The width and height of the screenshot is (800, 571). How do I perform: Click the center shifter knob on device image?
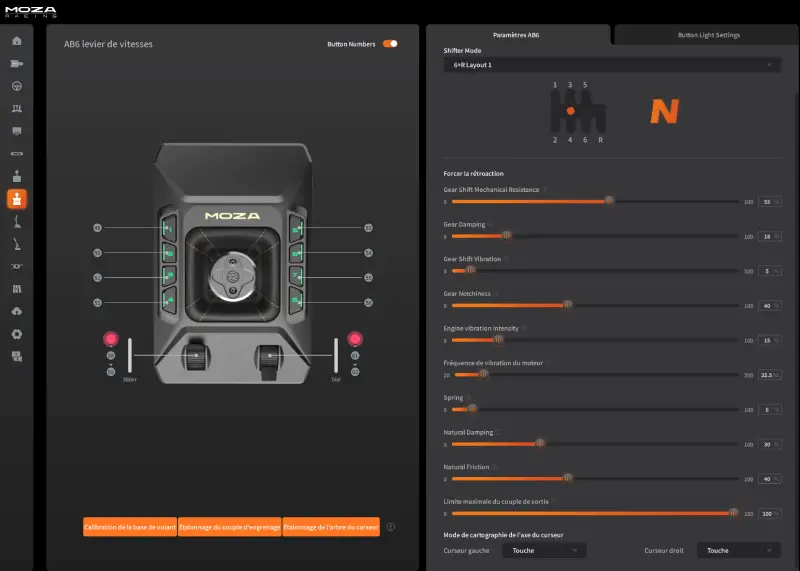coord(233,277)
